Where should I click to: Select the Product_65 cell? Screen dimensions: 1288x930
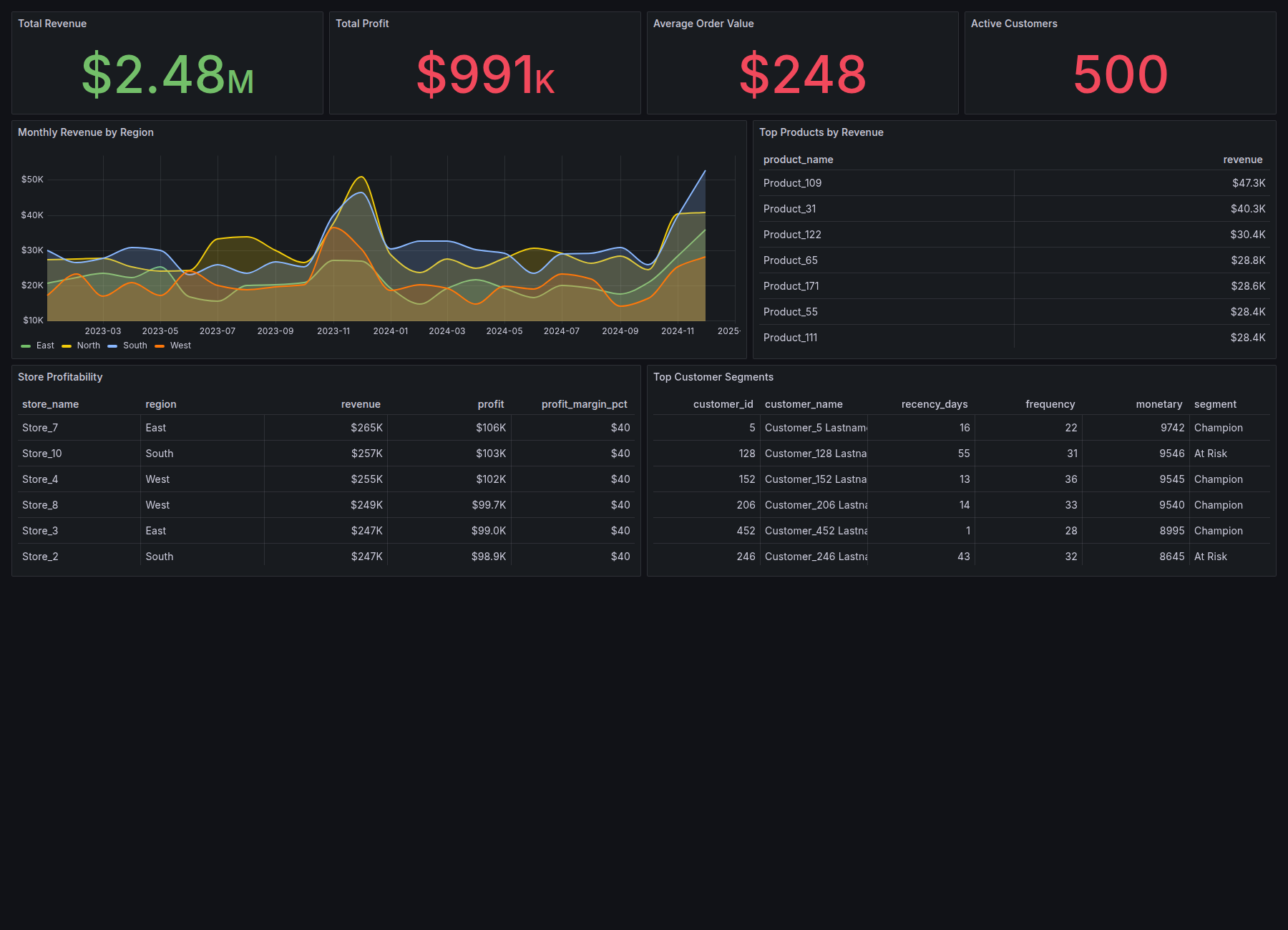point(887,260)
